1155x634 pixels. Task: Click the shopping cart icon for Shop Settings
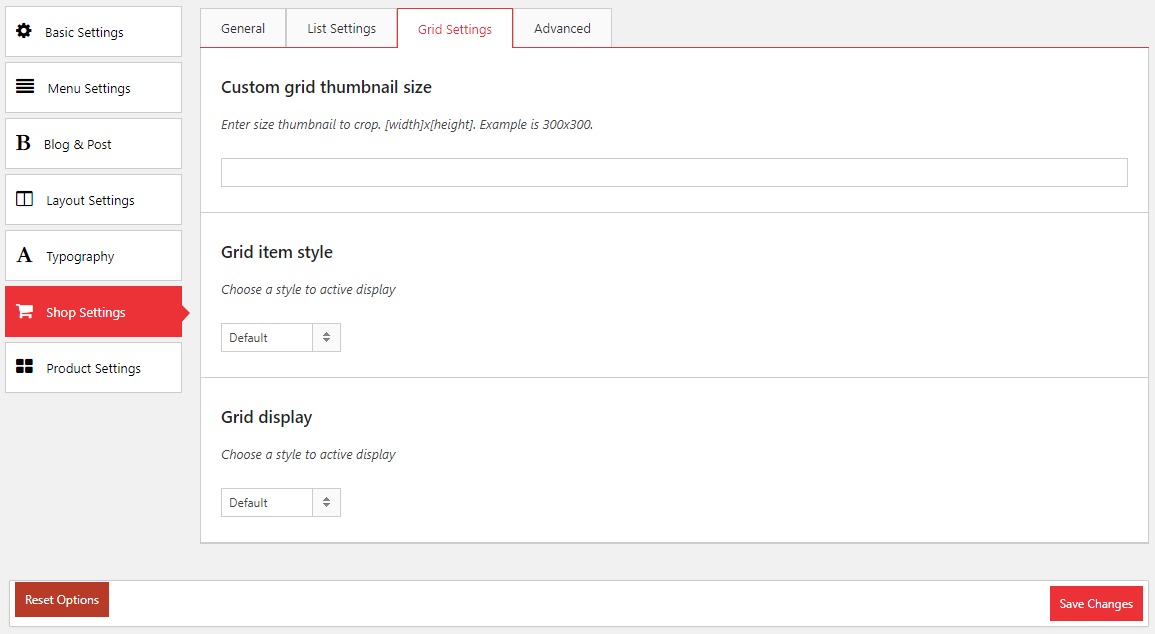25,312
